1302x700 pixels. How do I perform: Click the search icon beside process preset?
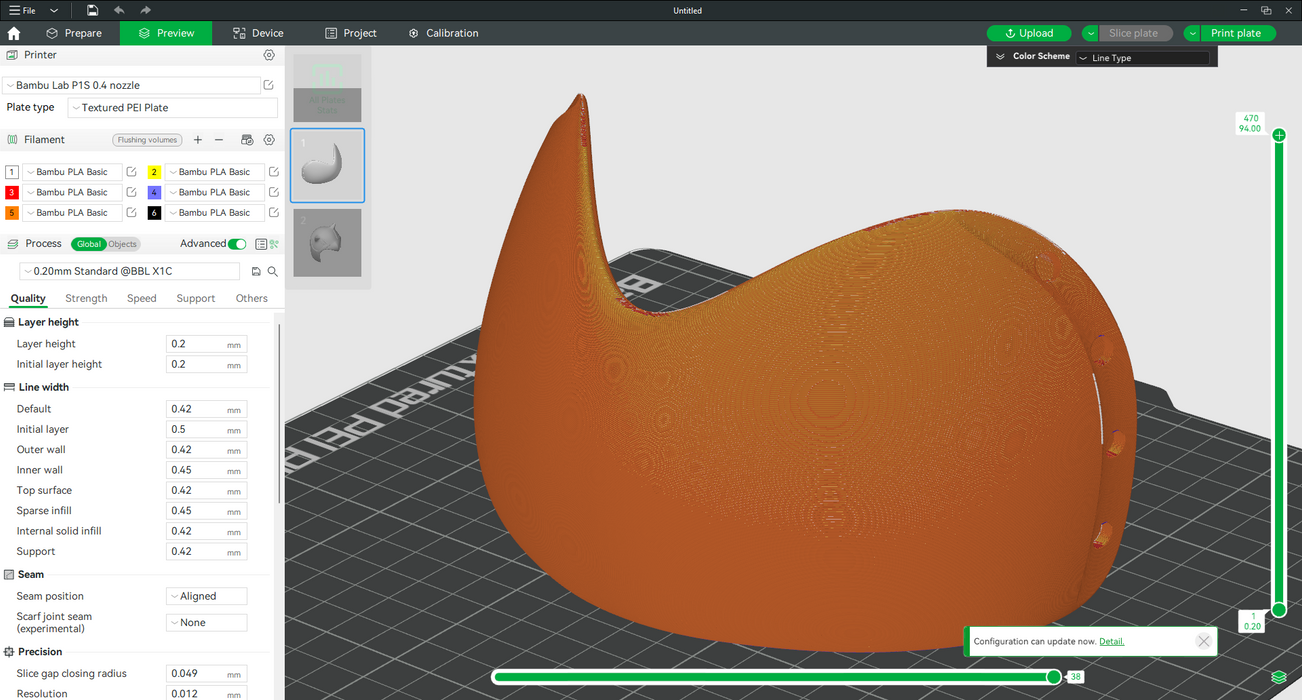(272, 271)
